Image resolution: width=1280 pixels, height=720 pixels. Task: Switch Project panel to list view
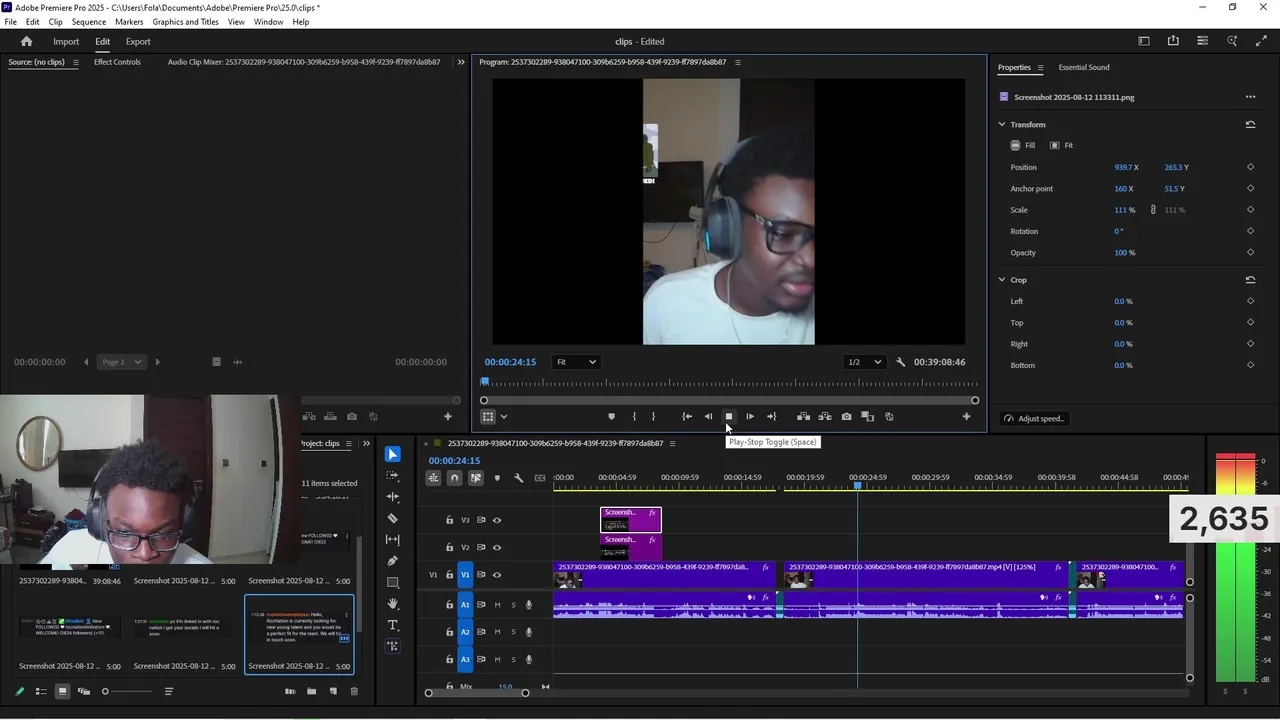click(x=41, y=691)
